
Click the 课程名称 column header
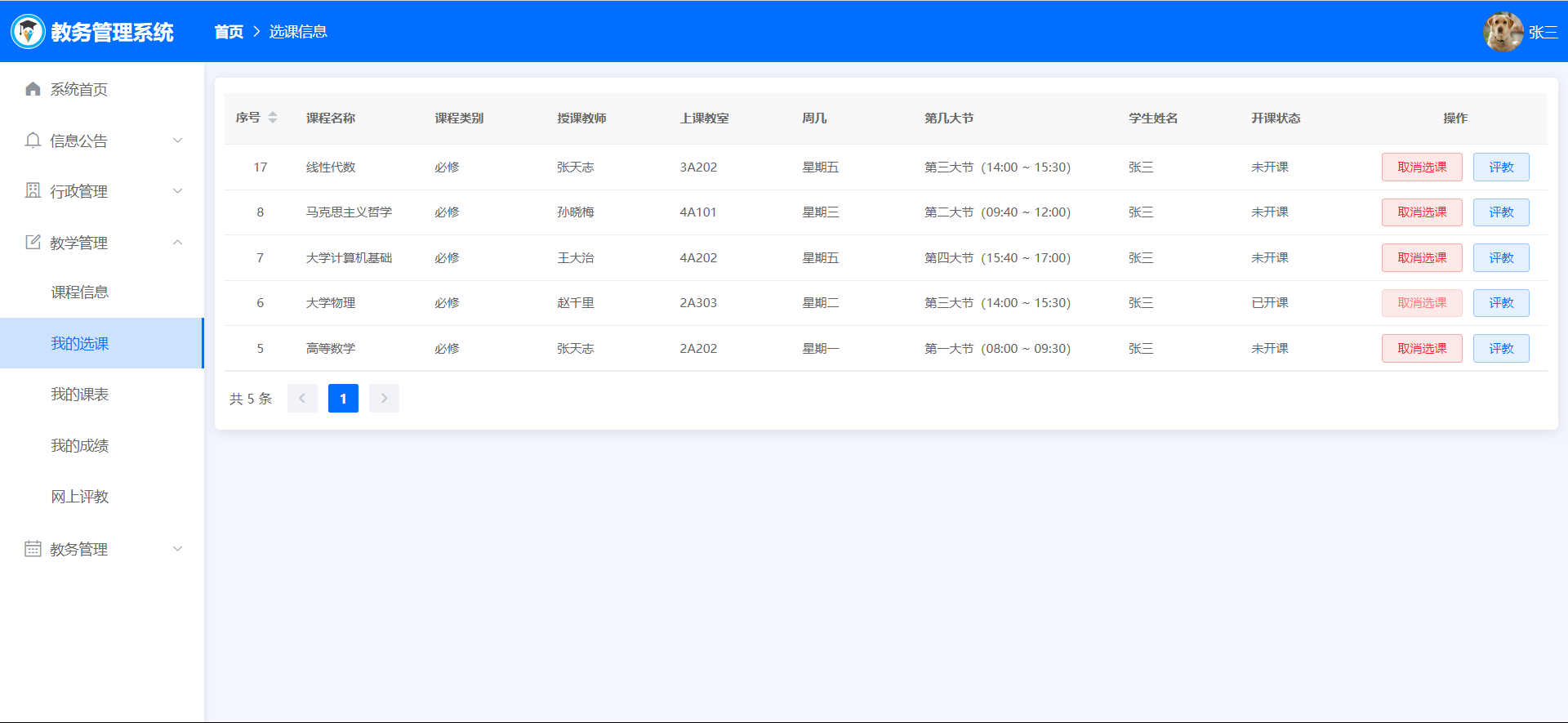point(331,118)
